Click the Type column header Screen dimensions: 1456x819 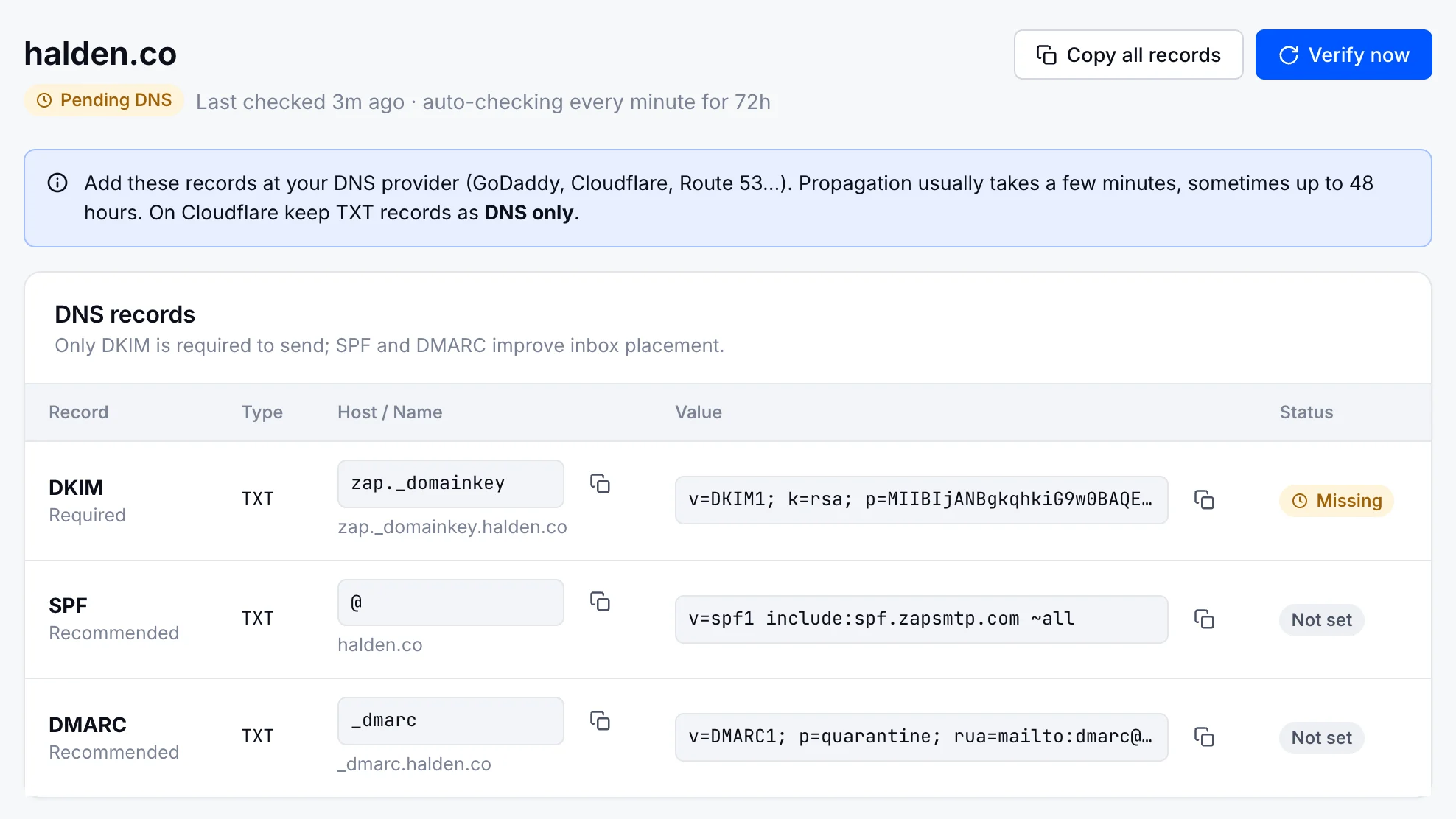(262, 412)
